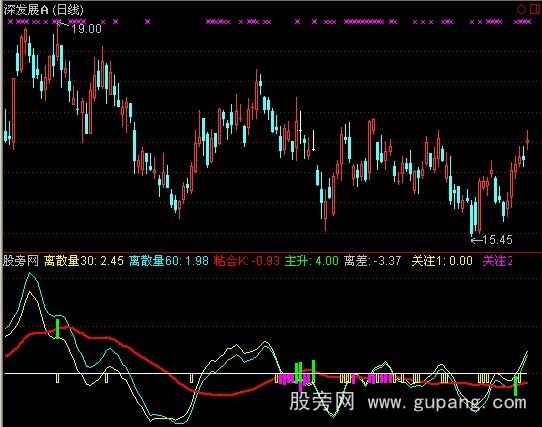Select the 离差: -3.37 indicator label
542x427 pixels.
[373, 261]
